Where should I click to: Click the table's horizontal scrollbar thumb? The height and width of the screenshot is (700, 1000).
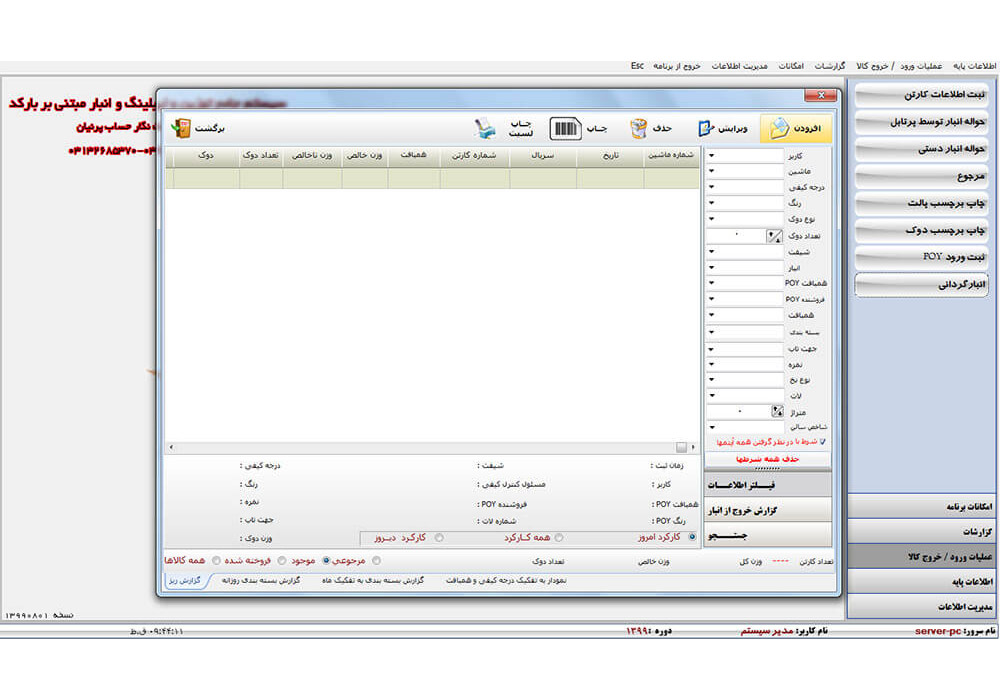681,448
